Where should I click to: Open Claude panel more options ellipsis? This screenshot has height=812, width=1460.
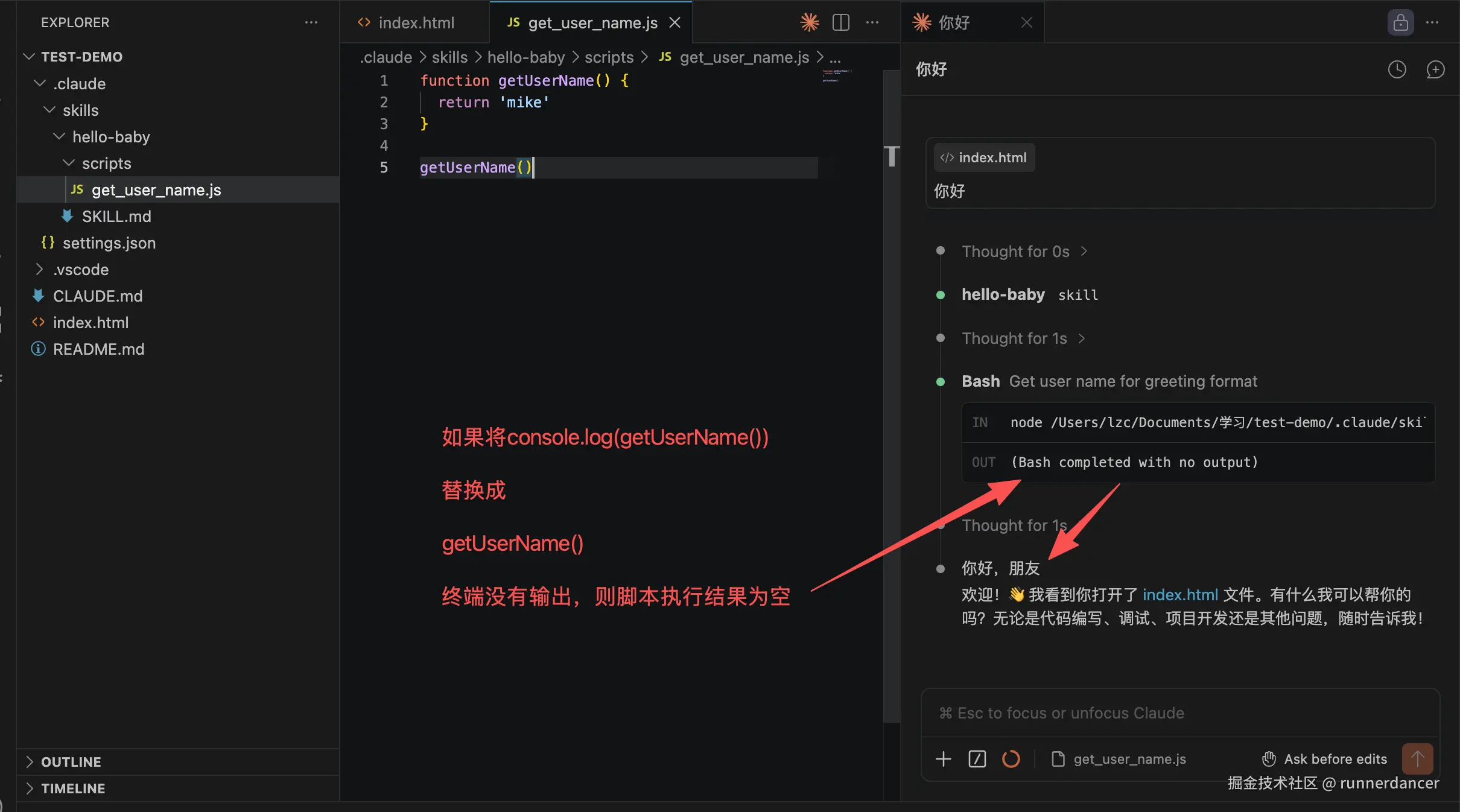coord(1432,22)
